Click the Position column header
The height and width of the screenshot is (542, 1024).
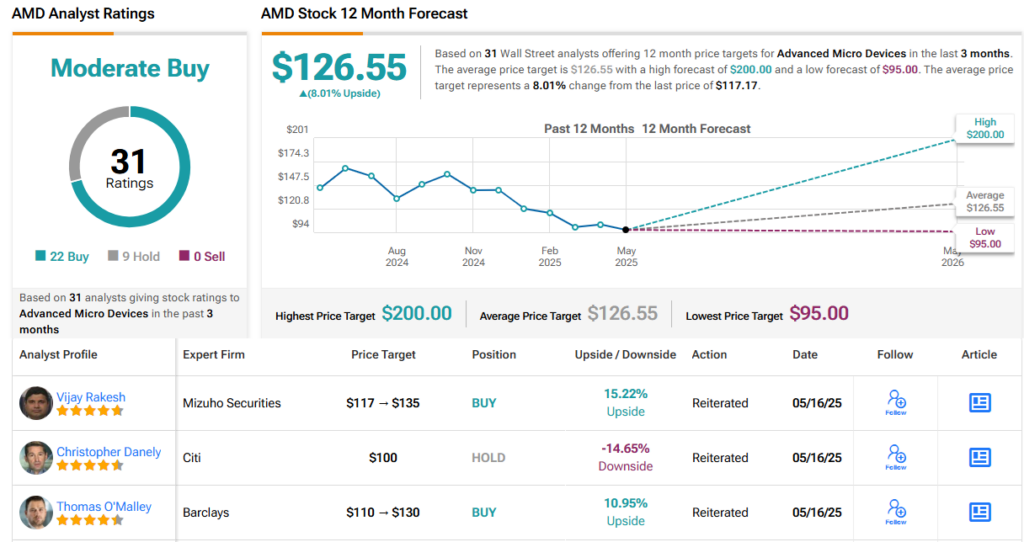tap(494, 355)
